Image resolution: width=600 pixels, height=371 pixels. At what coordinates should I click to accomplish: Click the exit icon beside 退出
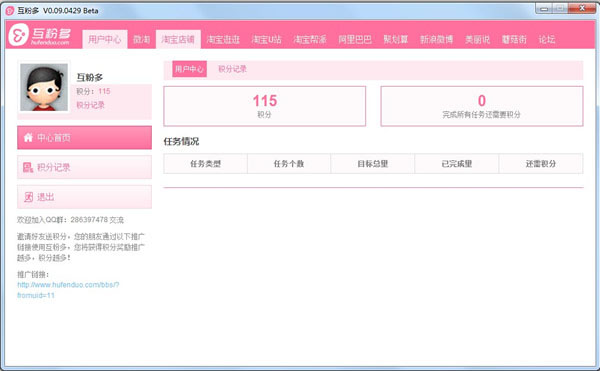tap(28, 197)
